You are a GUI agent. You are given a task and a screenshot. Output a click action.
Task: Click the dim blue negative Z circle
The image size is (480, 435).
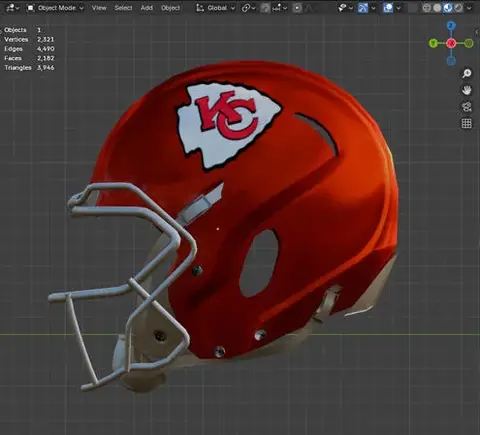[451, 61]
